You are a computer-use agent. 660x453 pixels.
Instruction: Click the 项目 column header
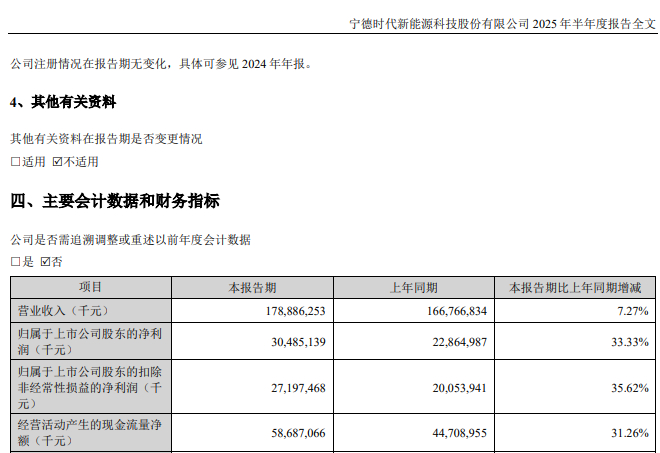point(91,288)
